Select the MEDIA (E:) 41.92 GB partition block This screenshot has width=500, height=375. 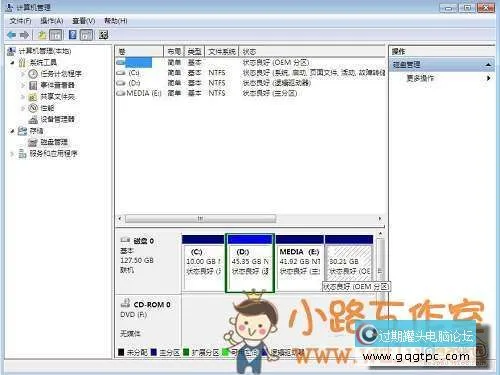300,263
